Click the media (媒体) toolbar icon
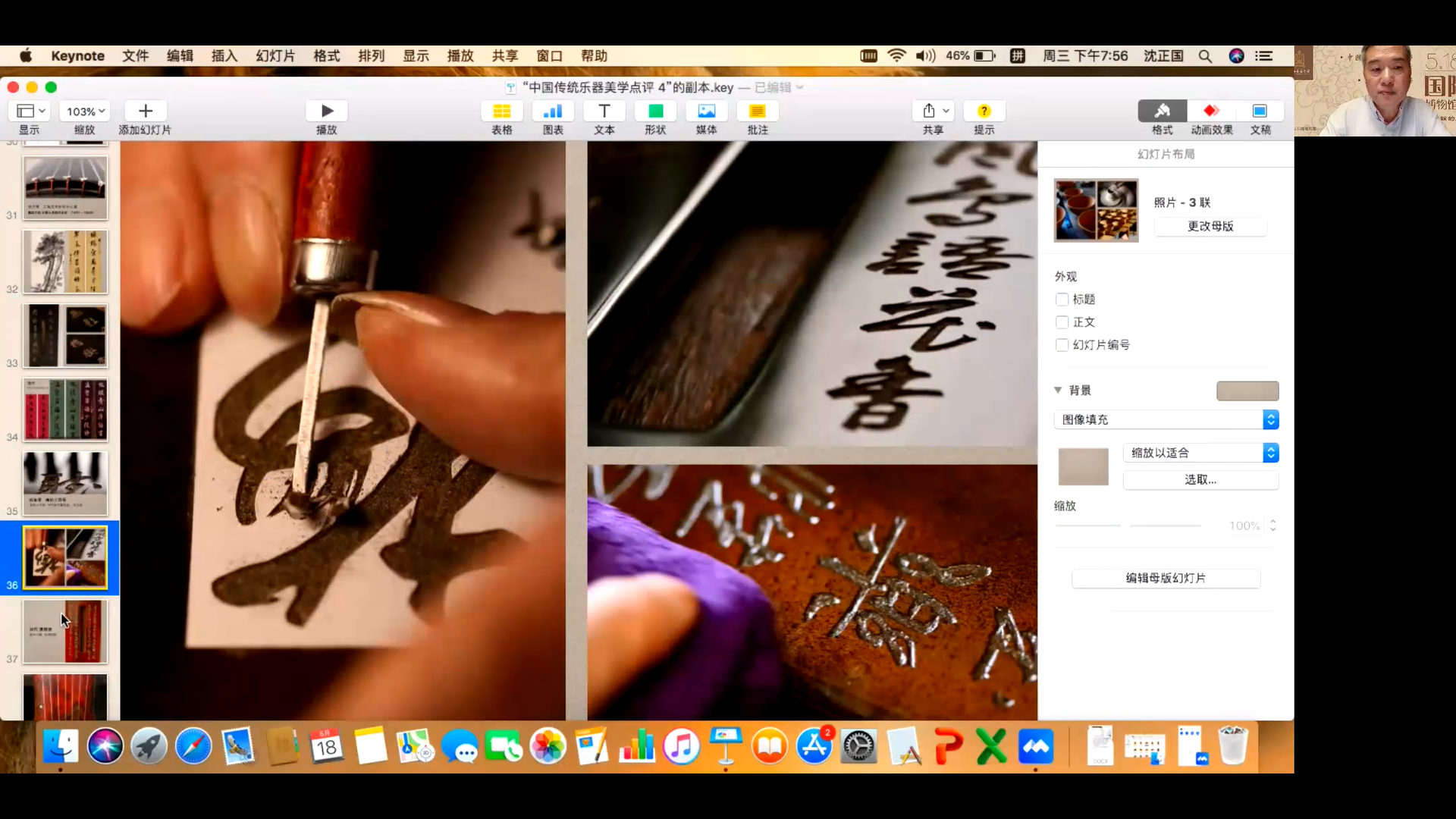 706,111
